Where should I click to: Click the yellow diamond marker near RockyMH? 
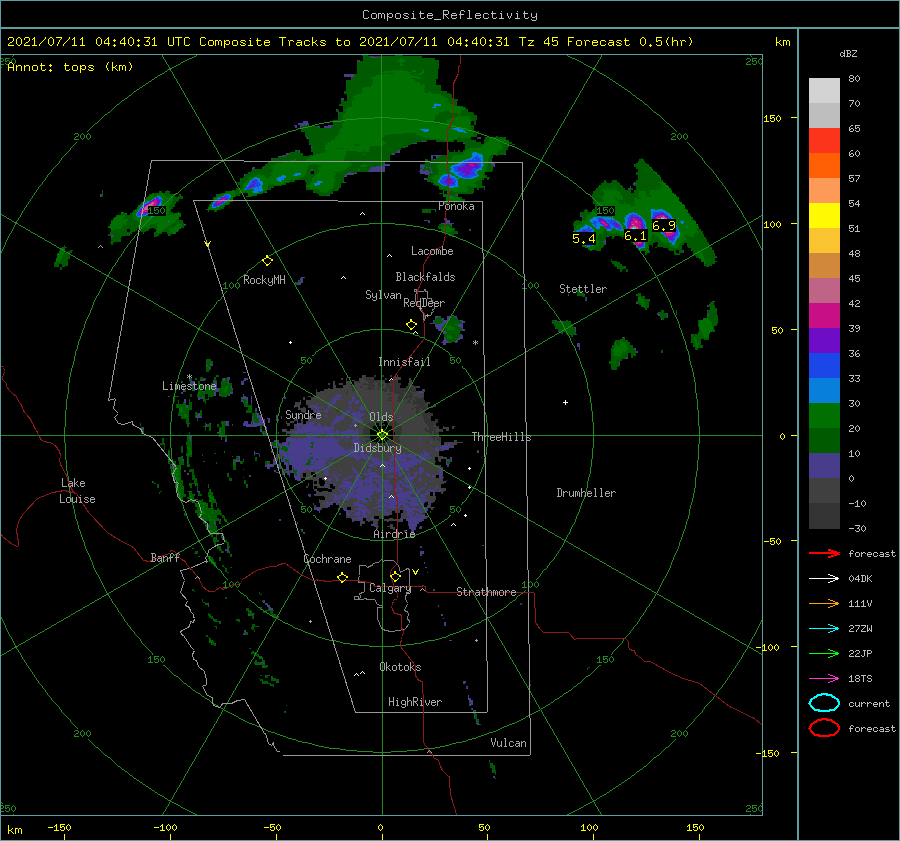click(x=267, y=261)
